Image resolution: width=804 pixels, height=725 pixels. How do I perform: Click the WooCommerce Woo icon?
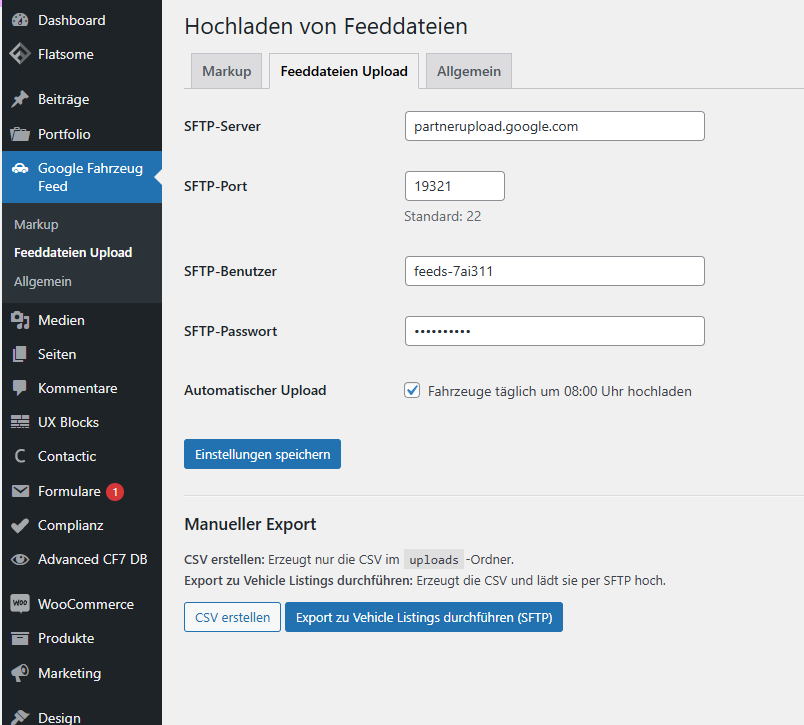(20, 604)
